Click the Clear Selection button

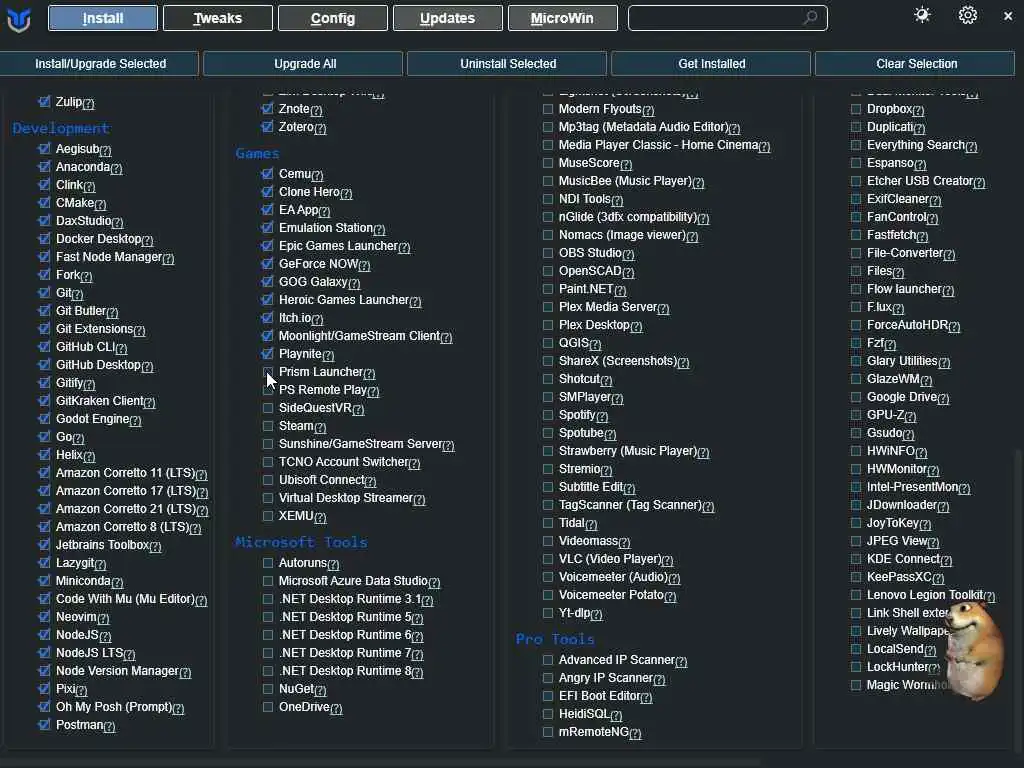click(x=916, y=64)
